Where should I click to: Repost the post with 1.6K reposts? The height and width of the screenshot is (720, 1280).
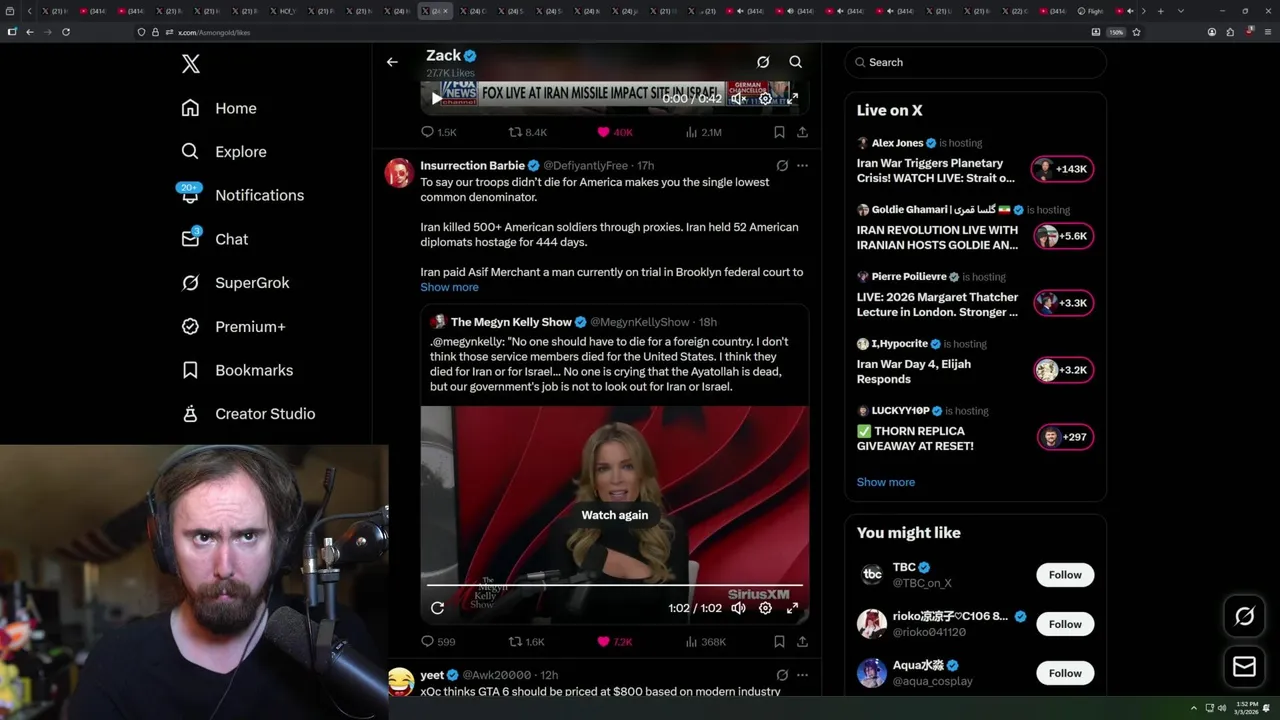(x=527, y=642)
